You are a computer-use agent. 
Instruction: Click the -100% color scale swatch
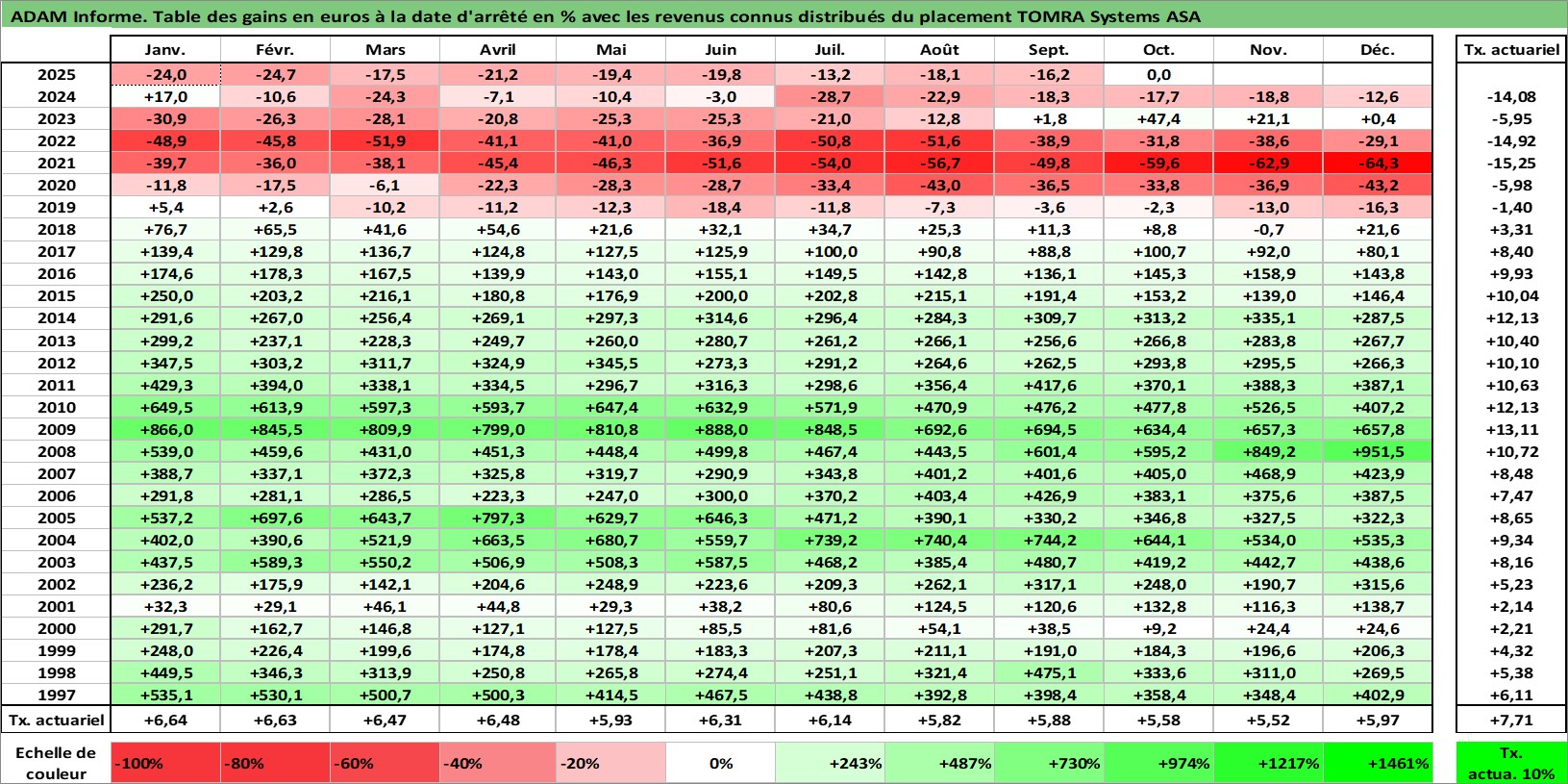coord(165,763)
